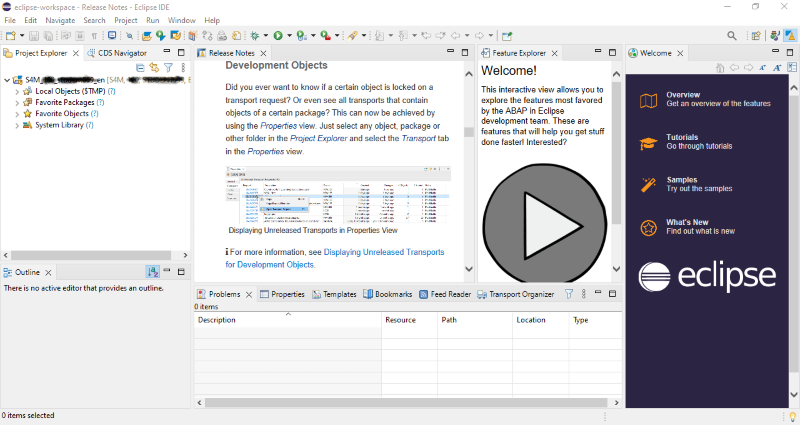Expand the Favorite Objects tree node
This screenshot has height=425, width=800.
click(17, 114)
